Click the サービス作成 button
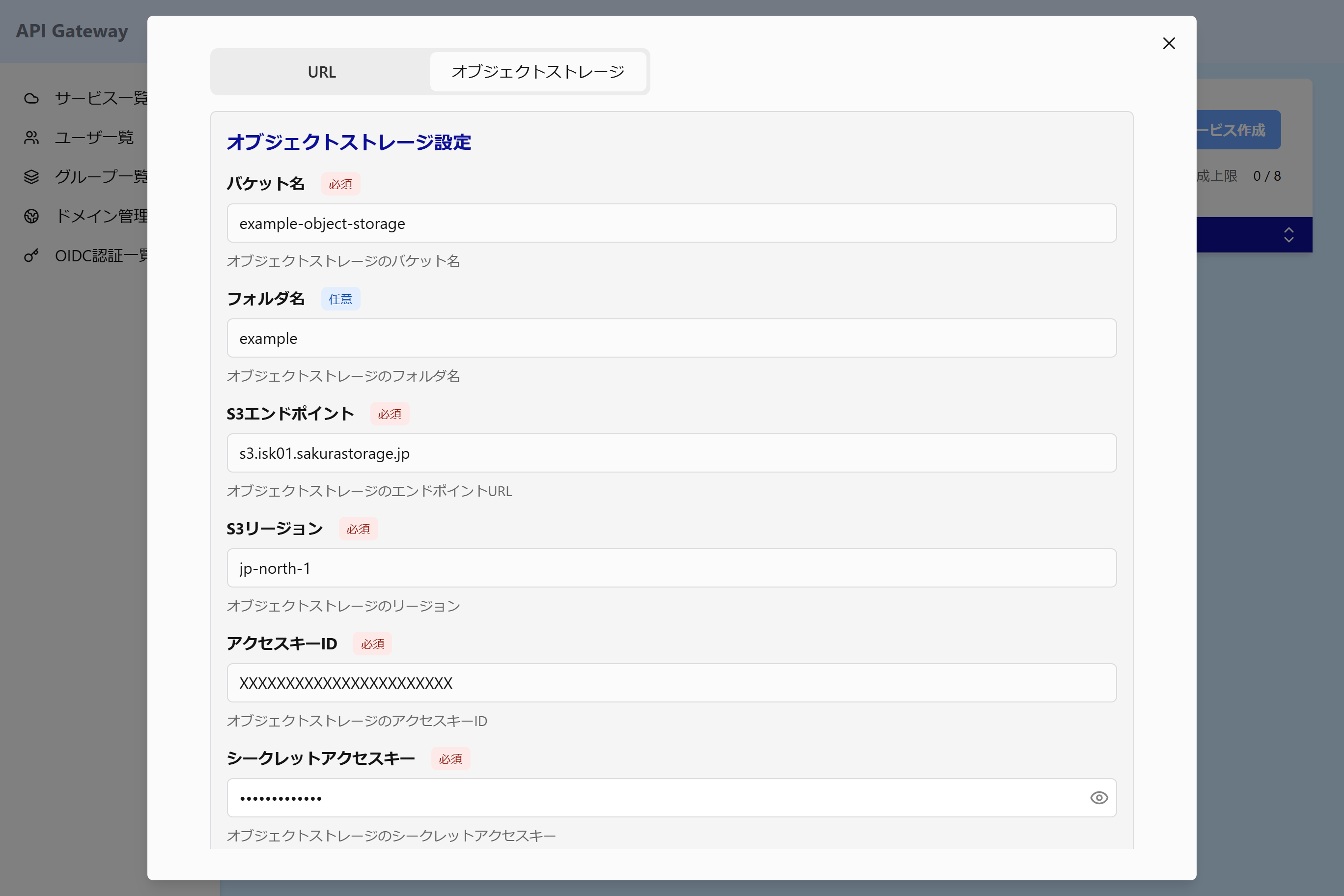This screenshot has width=1344, height=896. (x=1237, y=130)
